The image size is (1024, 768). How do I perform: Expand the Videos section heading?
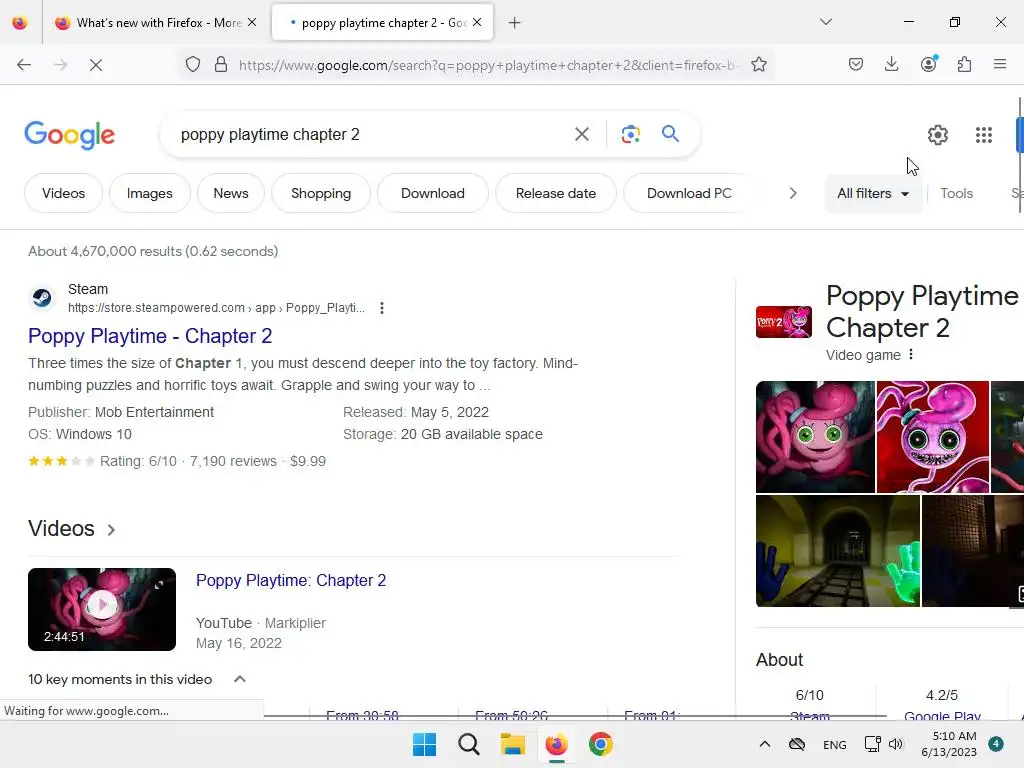point(72,528)
